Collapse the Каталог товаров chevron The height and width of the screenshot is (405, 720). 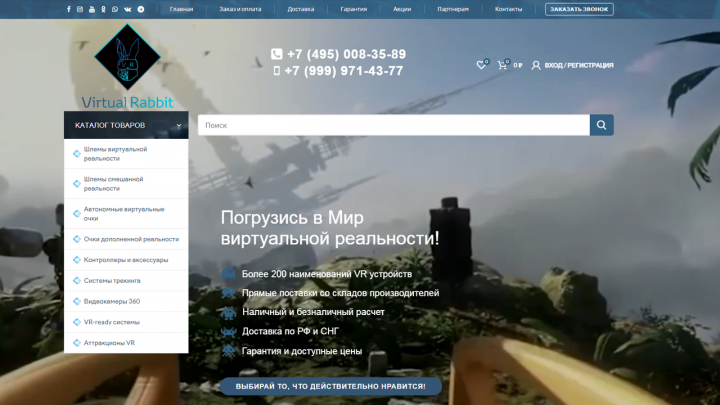[x=179, y=125]
